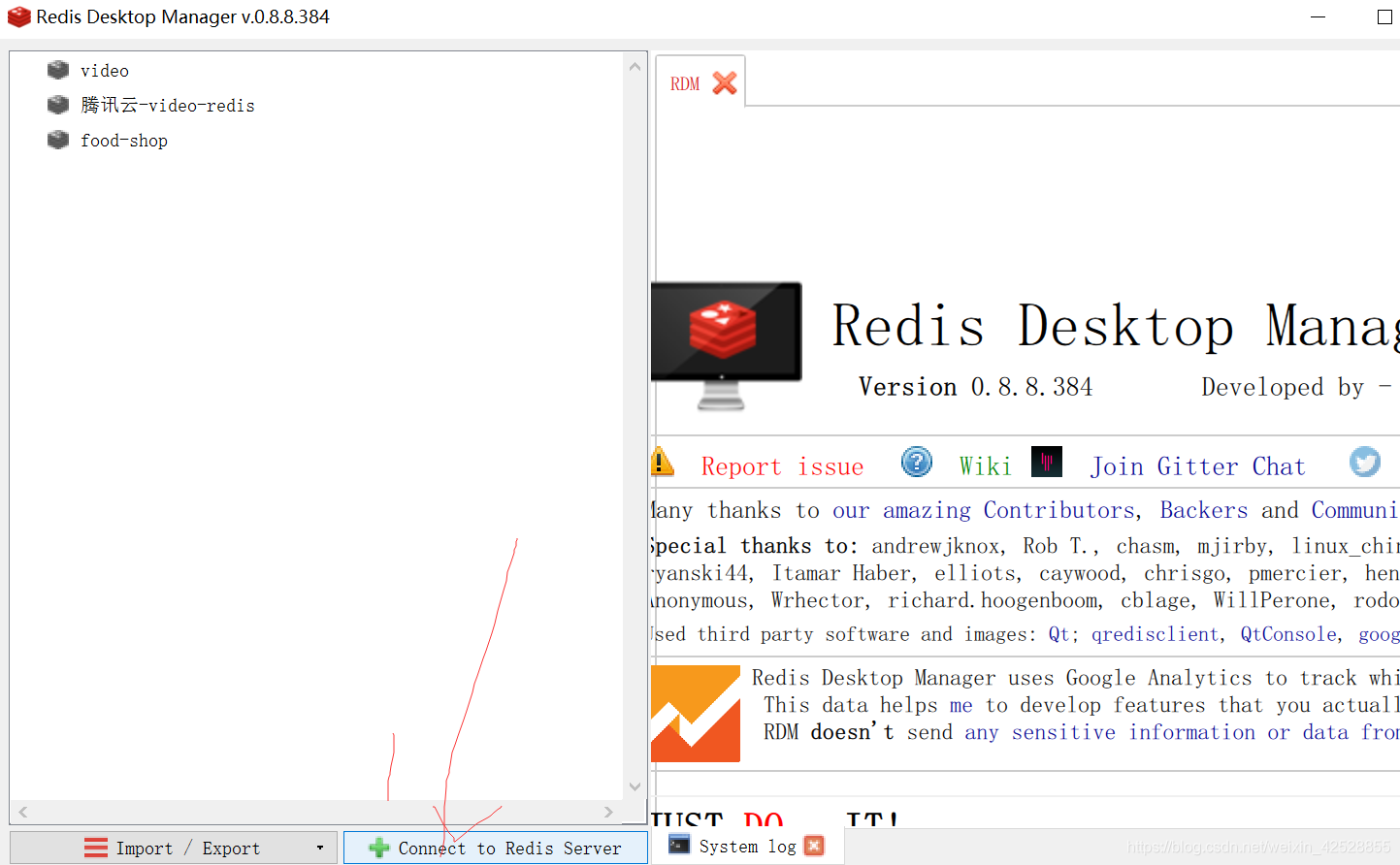Click the video connection cube icon
Viewport: 1400px width, 865px height.
pos(58,70)
